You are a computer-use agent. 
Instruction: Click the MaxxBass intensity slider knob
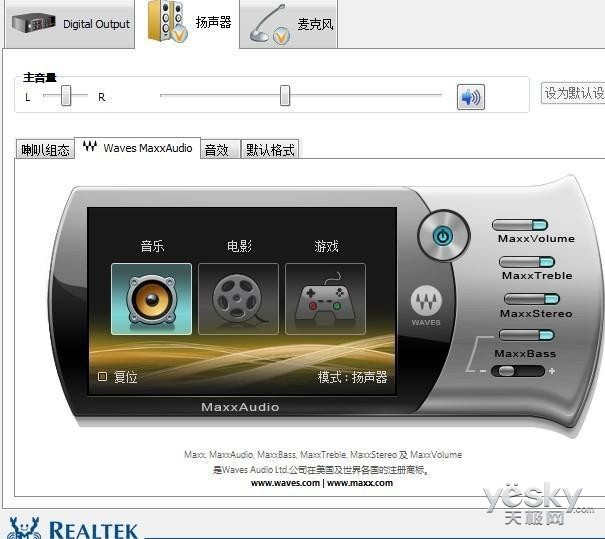pyautogui.click(x=506, y=371)
